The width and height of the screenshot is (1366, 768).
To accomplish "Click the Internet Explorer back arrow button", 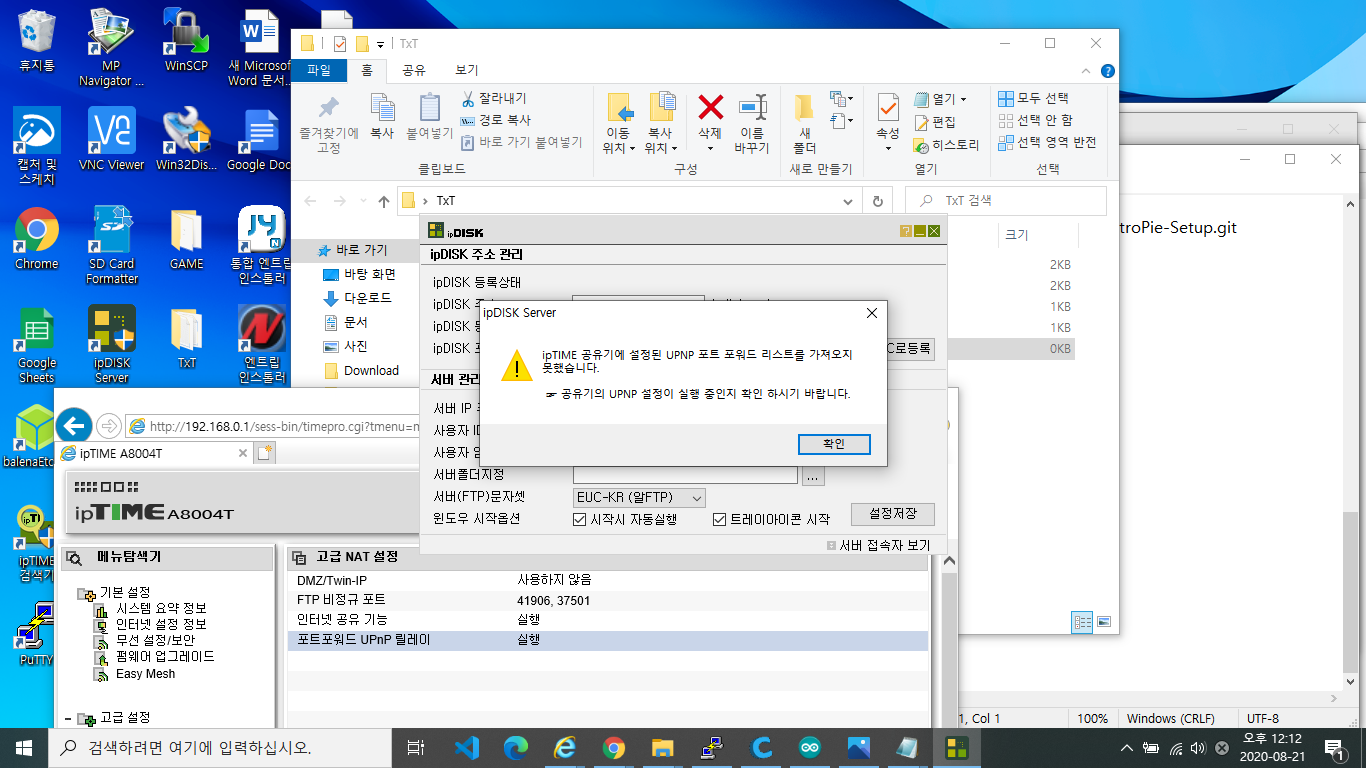I will pyautogui.click(x=75, y=425).
